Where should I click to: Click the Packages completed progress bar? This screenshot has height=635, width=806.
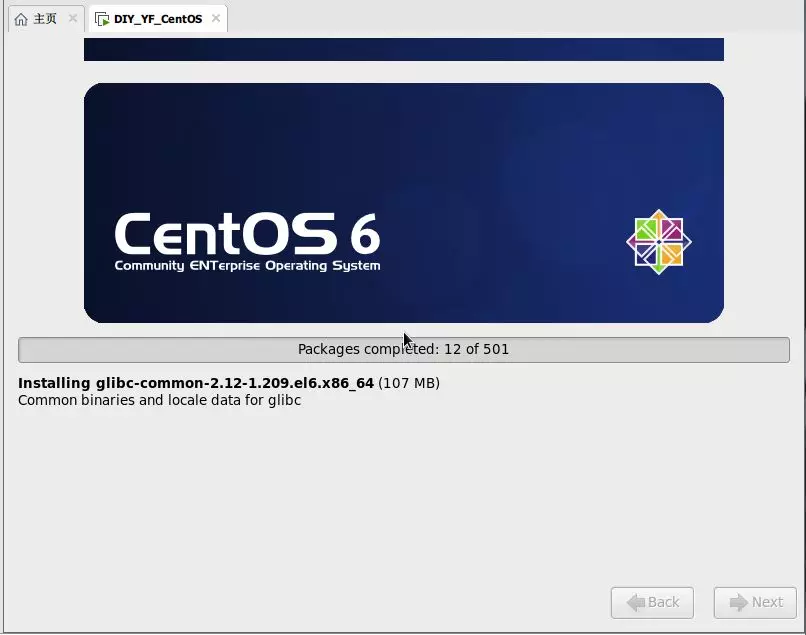click(x=404, y=350)
